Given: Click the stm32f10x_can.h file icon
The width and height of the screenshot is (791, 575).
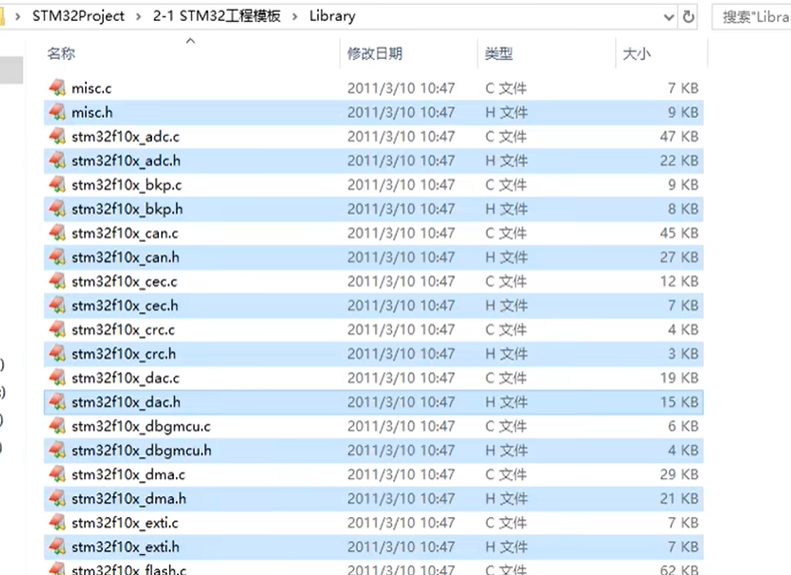Looking at the screenshot, I should [58, 257].
